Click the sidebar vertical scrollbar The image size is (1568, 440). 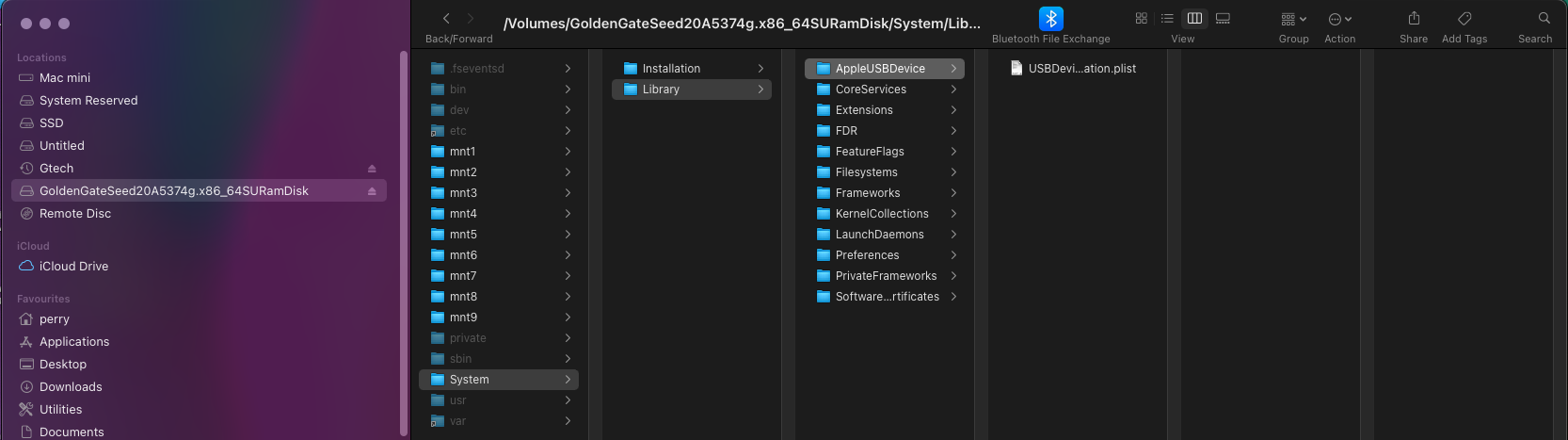coord(405,243)
